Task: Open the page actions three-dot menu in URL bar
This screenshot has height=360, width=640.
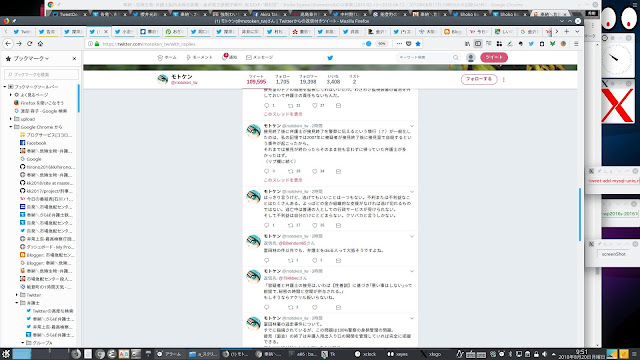Action: pyautogui.click(x=399, y=44)
